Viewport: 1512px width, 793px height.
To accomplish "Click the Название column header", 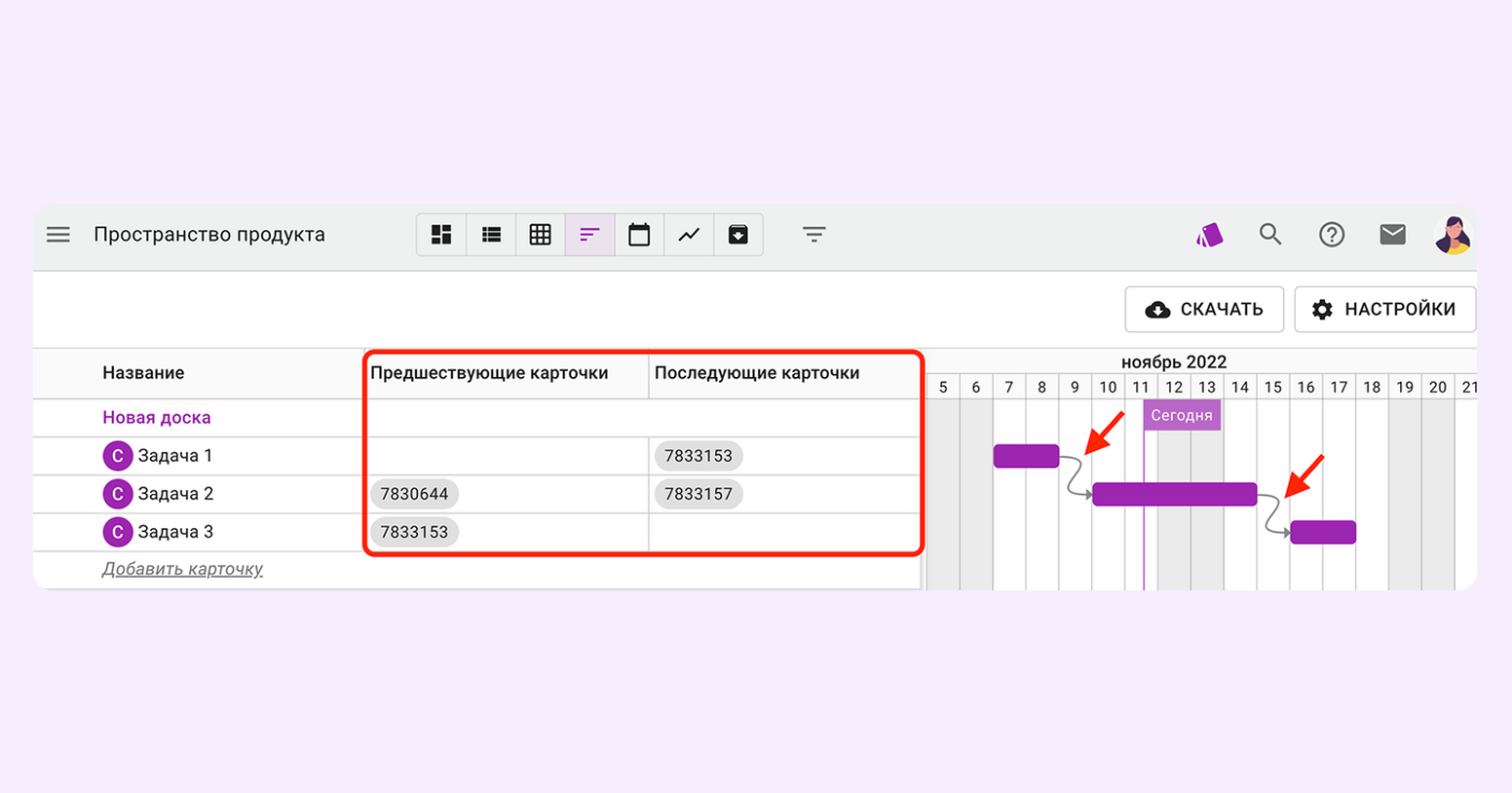I will (x=143, y=373).
